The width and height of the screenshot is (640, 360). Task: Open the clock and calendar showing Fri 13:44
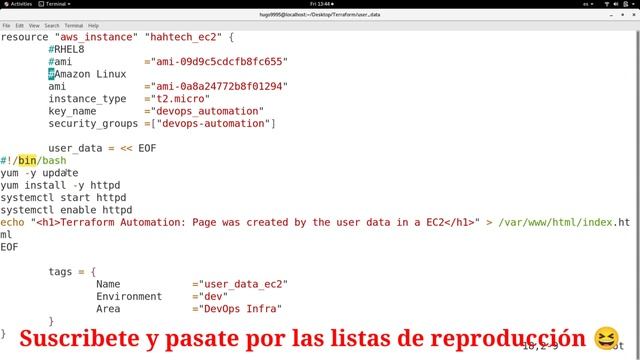point(322,4)
